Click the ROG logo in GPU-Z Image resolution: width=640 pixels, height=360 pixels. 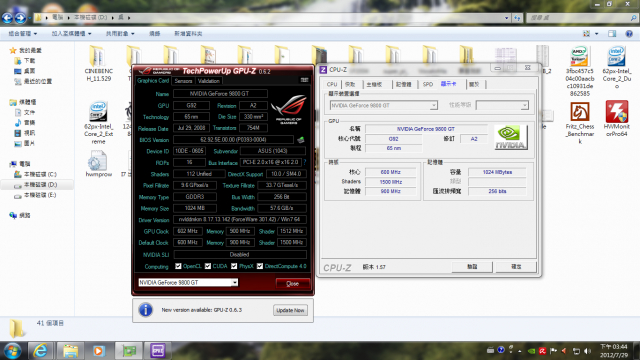(x=289, y=109)
